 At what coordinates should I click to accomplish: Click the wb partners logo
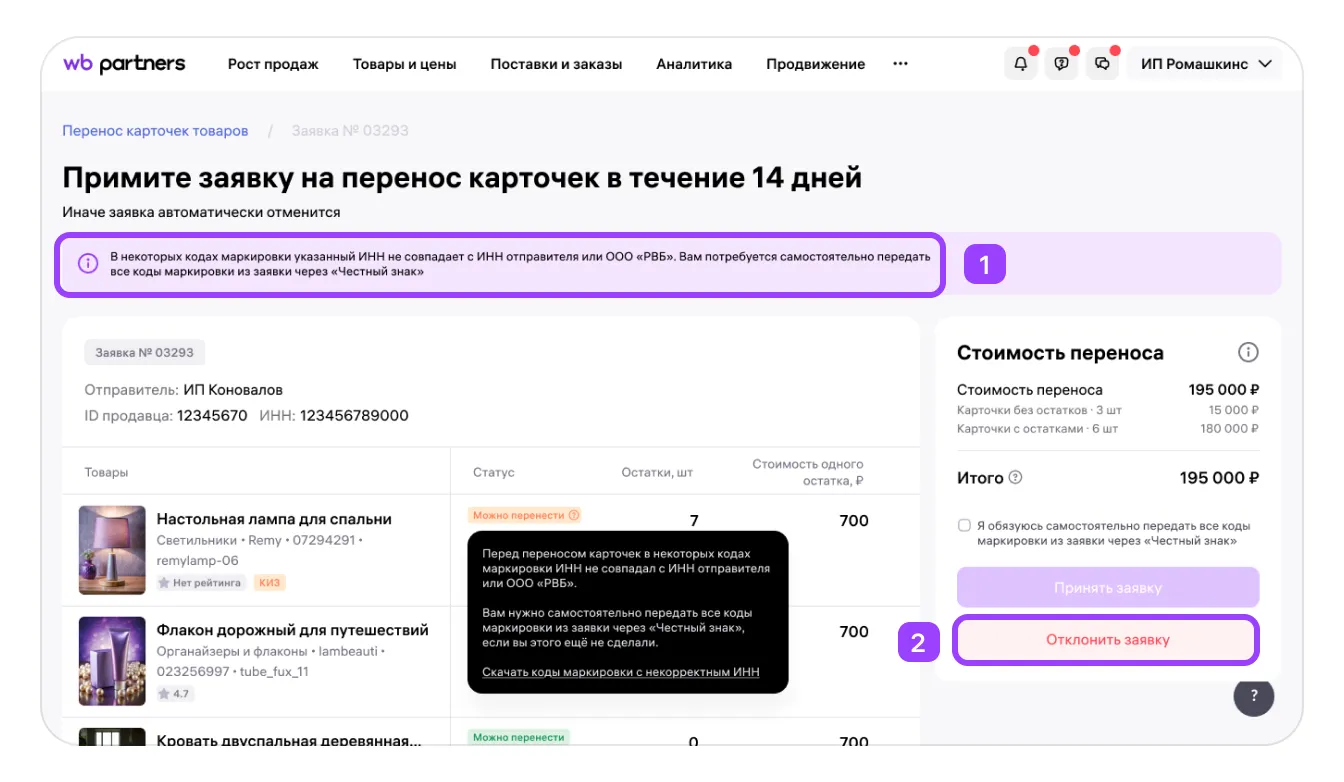point(124,63)
